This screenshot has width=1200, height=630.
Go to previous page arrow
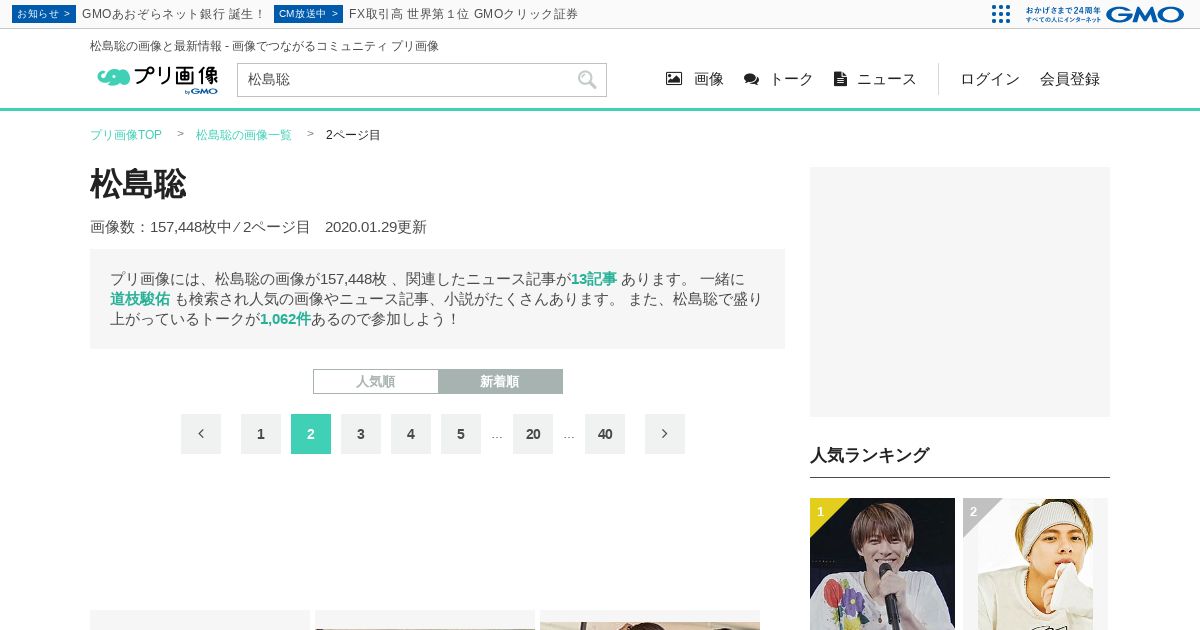tap(201, 434)
